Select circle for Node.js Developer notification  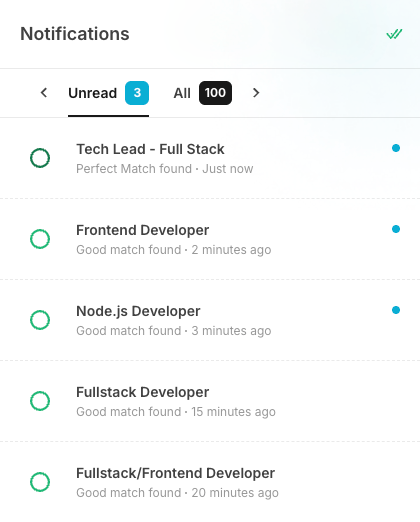tap(40, 320)
